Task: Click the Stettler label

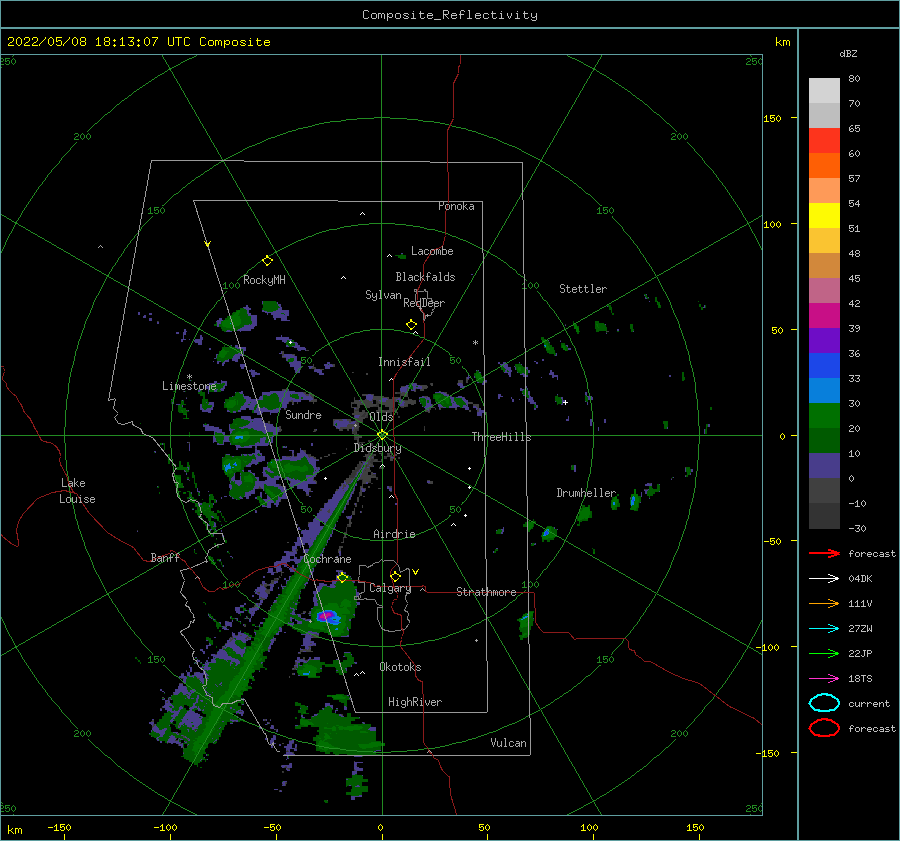Action: (583, 289)
